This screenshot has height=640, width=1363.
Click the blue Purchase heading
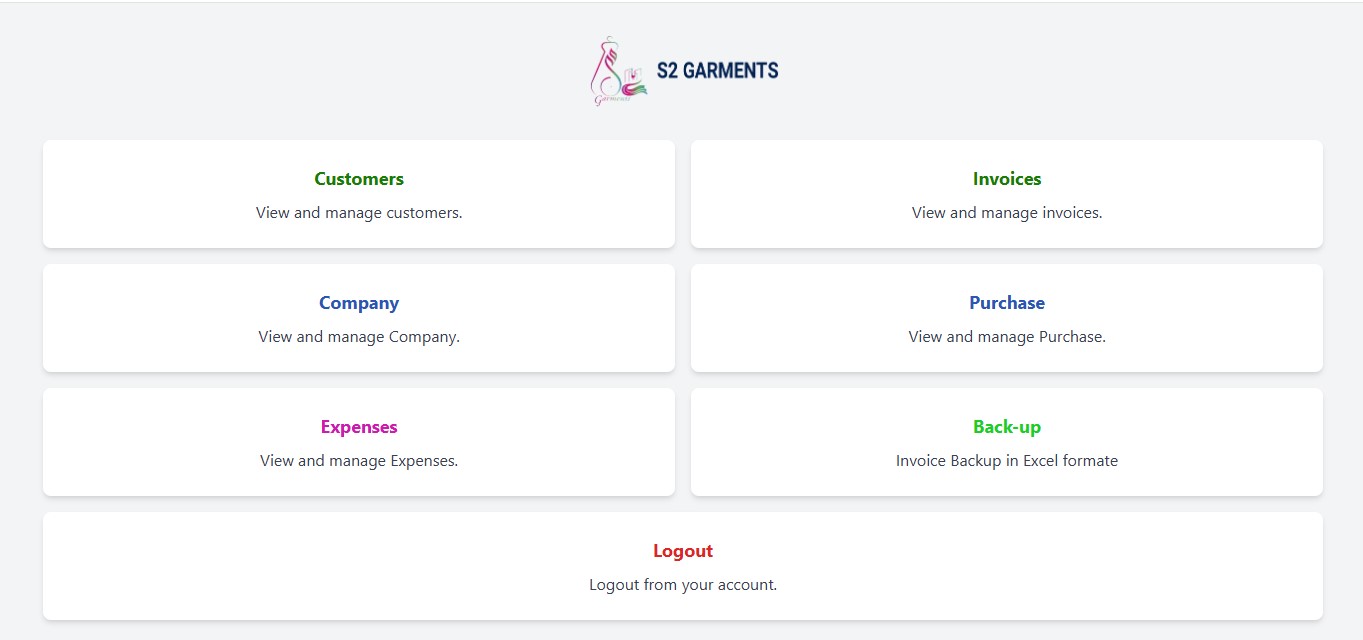(1006, 303)
